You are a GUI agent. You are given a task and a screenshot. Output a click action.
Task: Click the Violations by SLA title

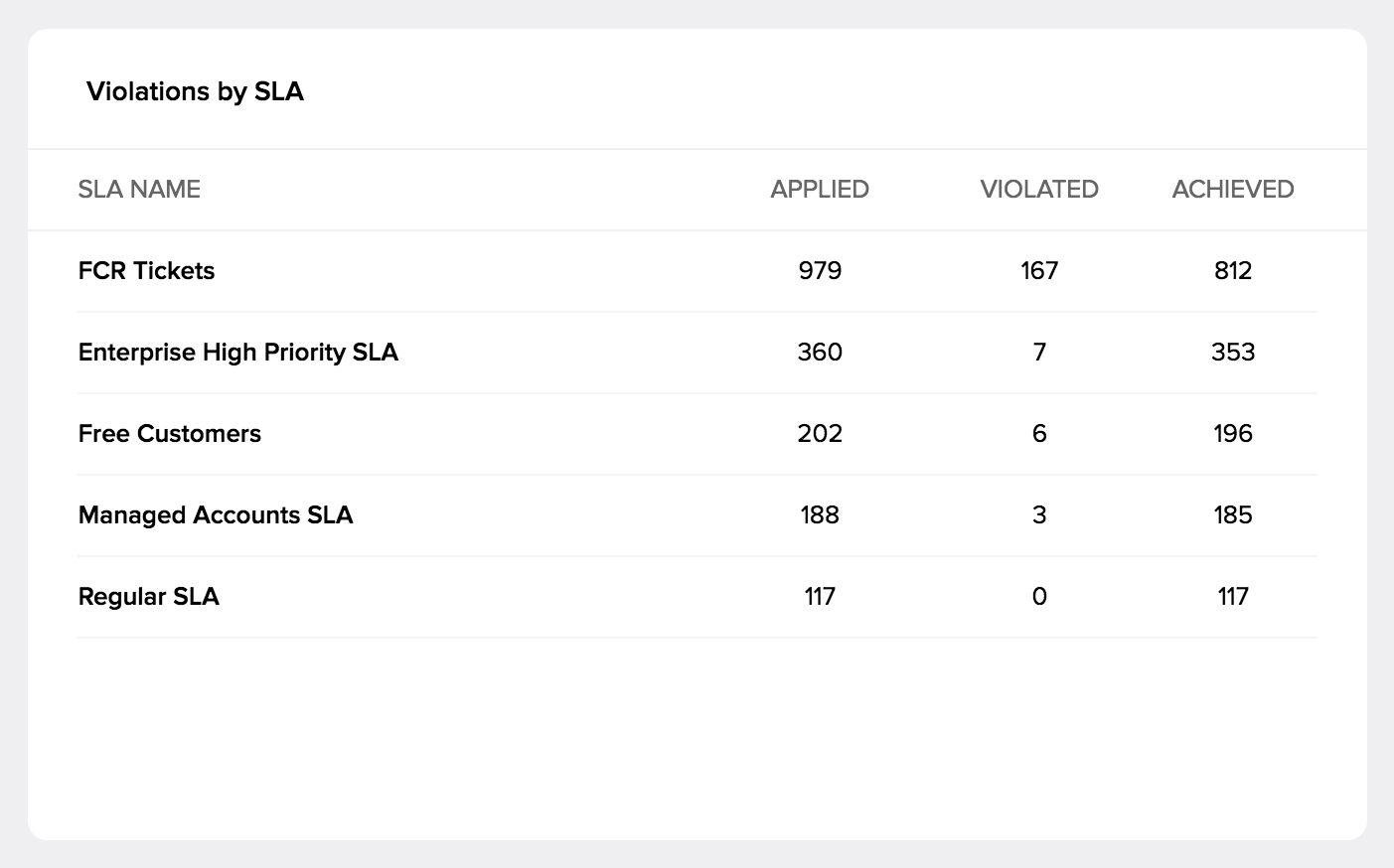point(195,91)
